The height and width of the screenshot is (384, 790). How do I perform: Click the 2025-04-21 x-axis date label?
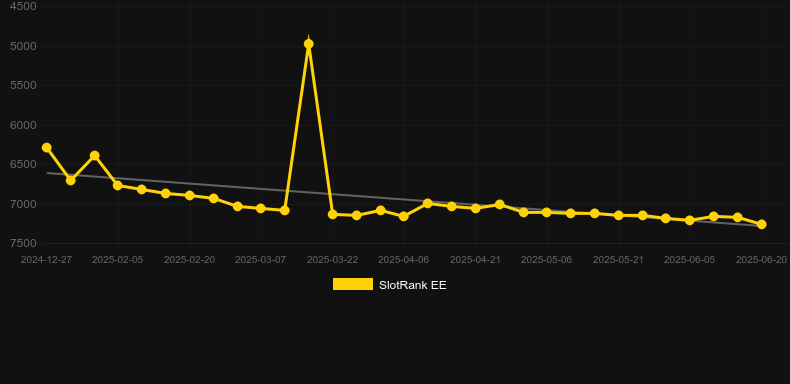click(476, 260)
